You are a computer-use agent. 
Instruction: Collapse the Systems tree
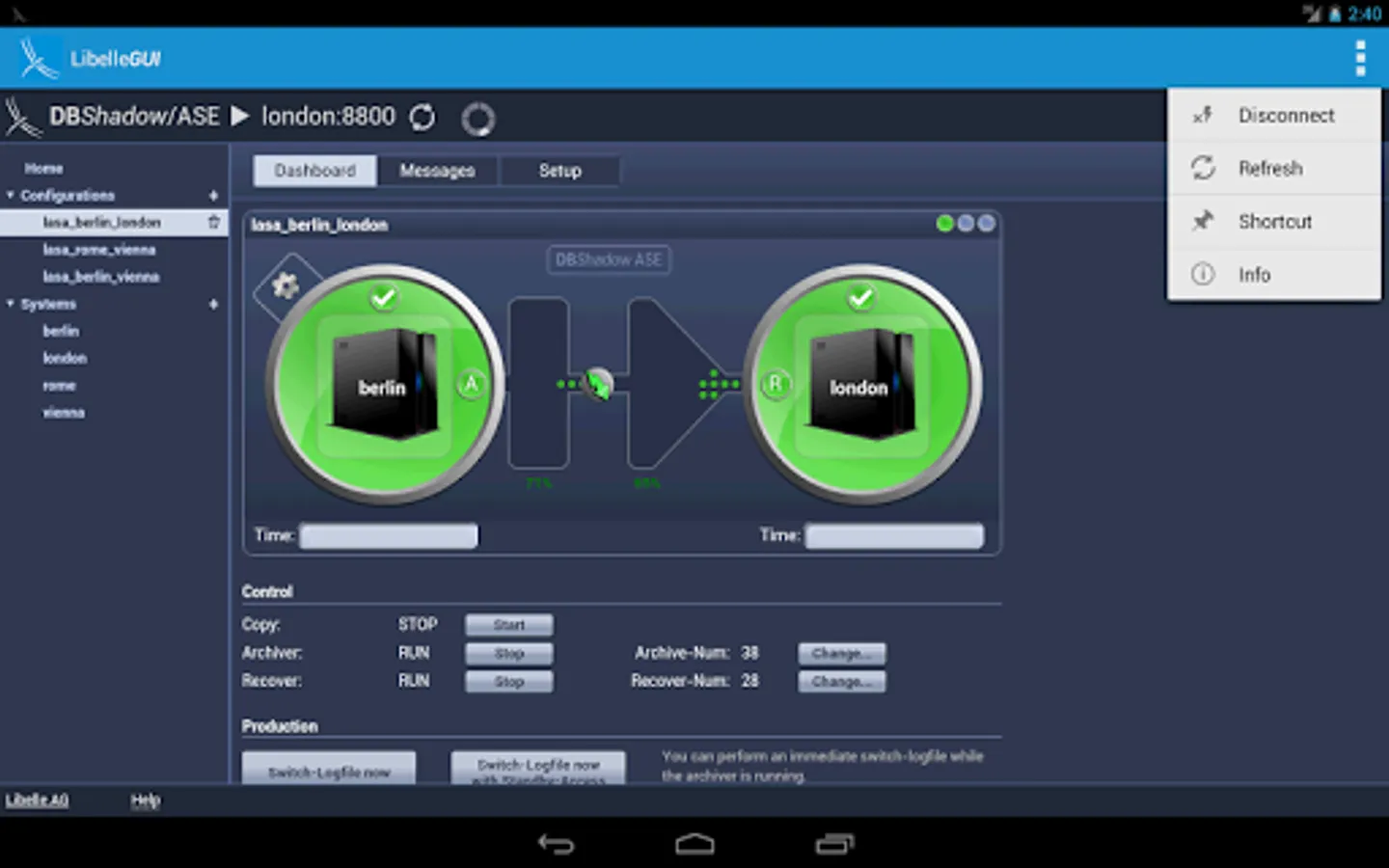pyautogui.click(x=11, y=304)
